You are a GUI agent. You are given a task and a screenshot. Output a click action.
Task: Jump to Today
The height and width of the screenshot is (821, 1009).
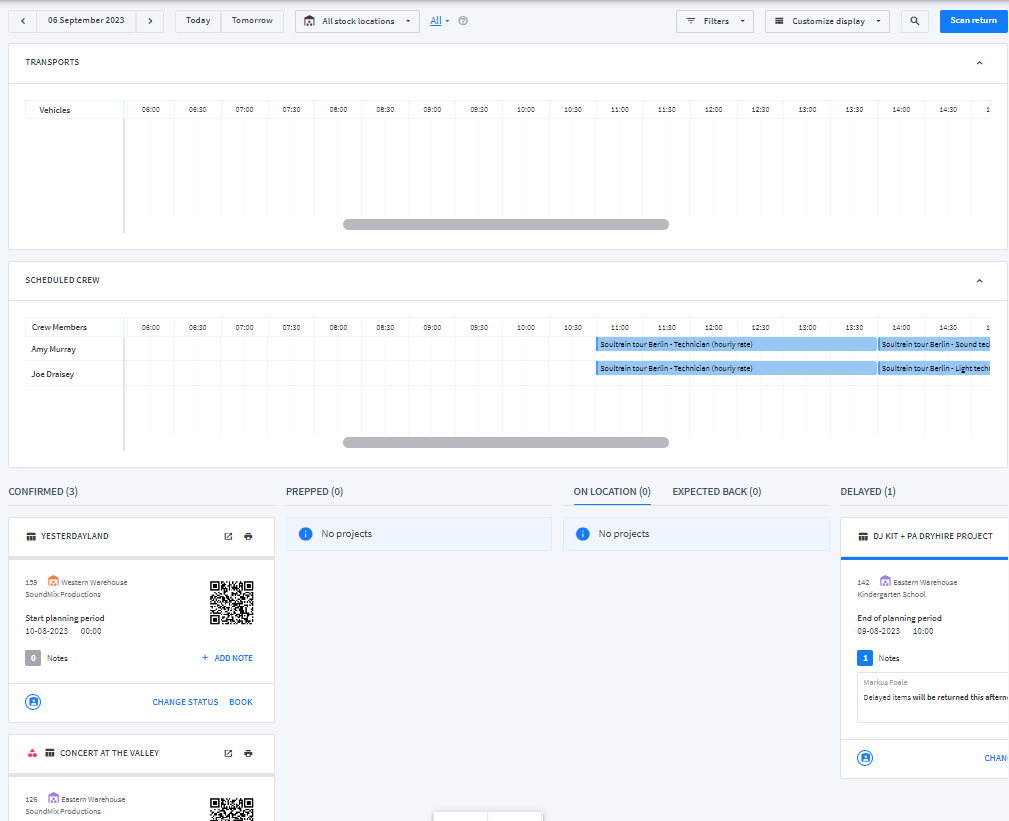(198, 21)
